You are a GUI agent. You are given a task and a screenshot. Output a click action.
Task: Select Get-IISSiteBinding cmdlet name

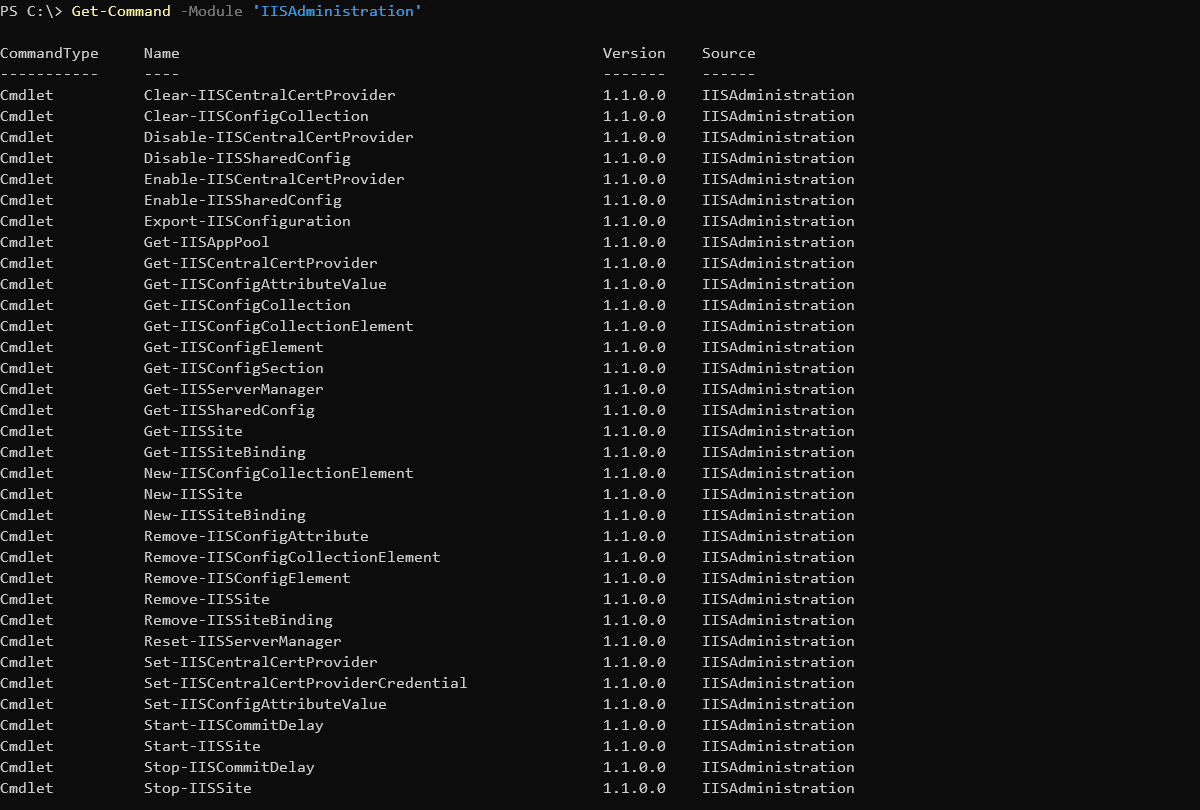point(225,452)
